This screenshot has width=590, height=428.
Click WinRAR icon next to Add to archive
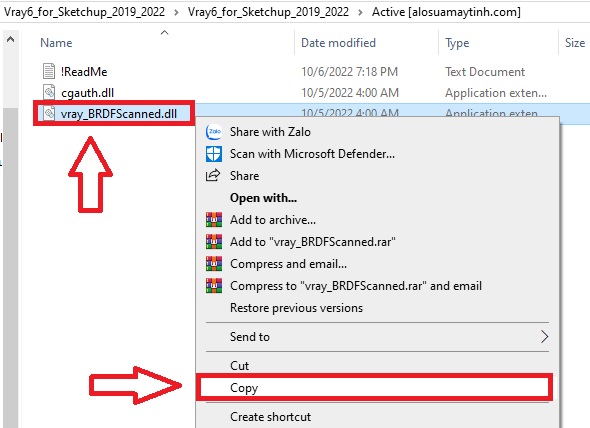(214, 220)
